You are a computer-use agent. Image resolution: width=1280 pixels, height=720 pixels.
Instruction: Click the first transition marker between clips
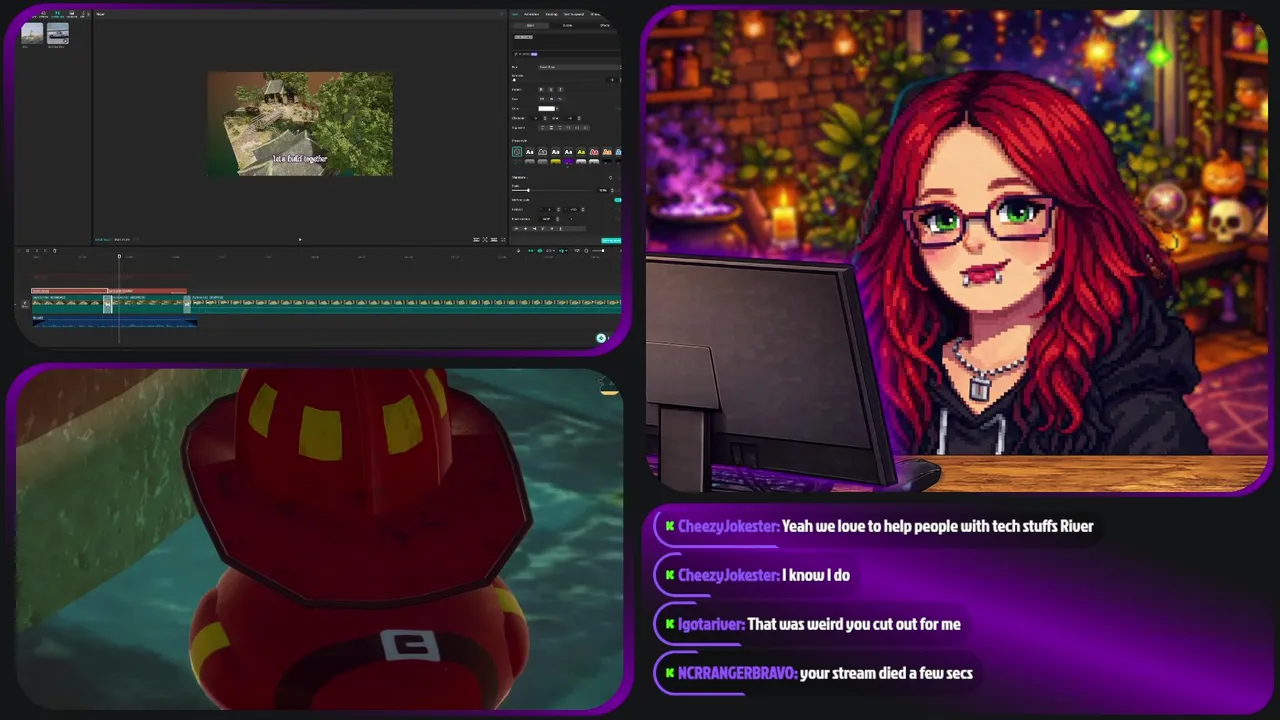108,304
